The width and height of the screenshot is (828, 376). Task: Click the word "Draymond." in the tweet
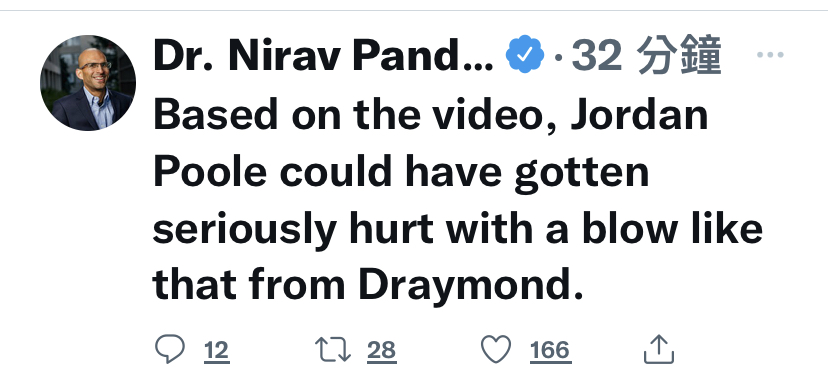click(471, 286)
